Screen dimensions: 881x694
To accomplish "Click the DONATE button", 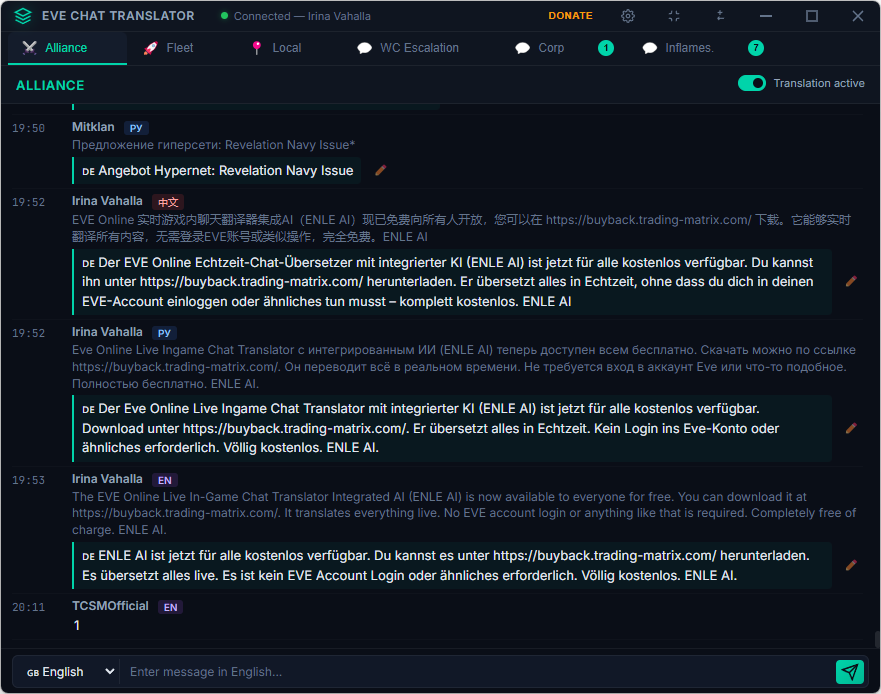I will pos(570,16).
